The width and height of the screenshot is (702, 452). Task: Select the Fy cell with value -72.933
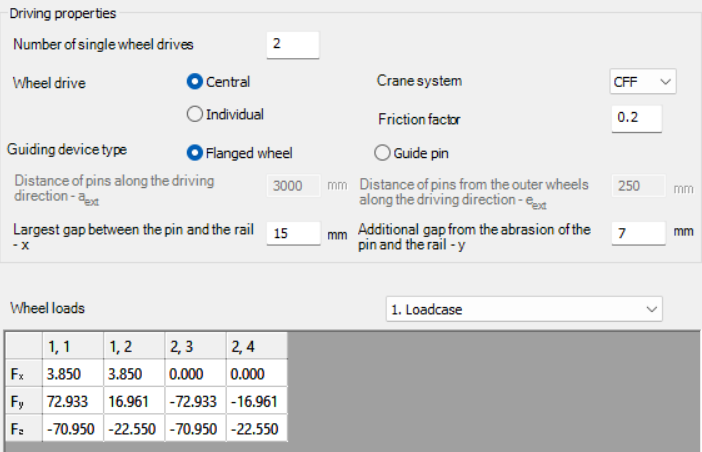[196, 401]
